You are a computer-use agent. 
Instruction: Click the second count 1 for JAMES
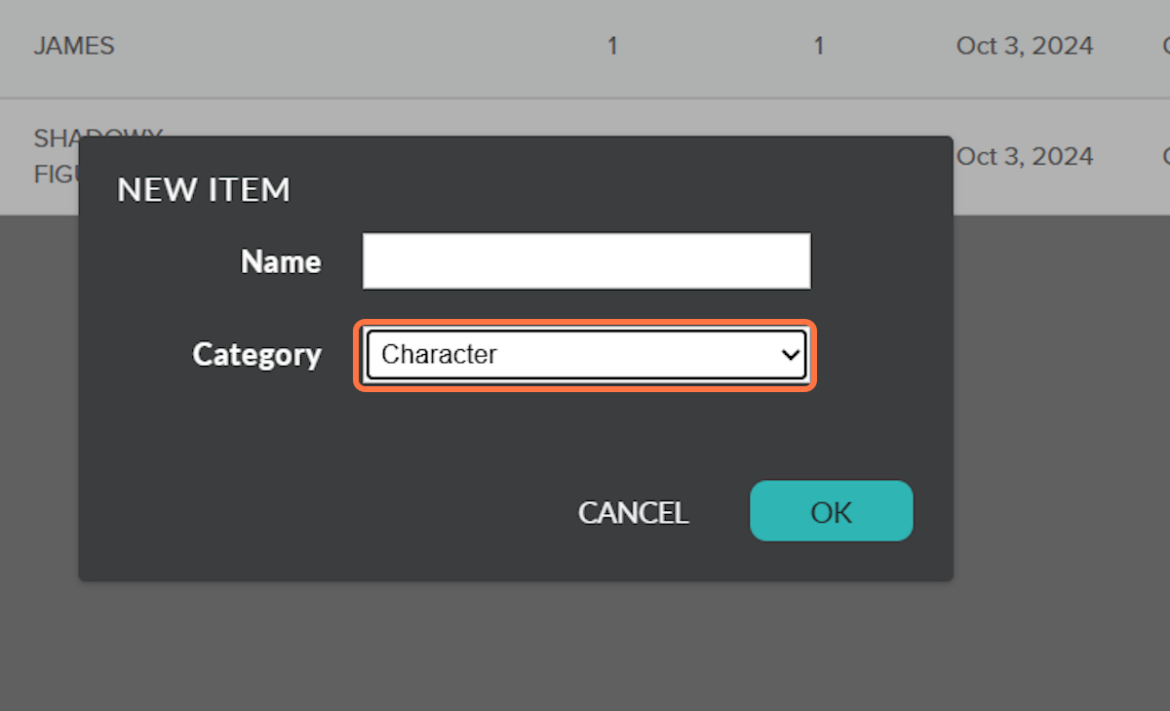[x=818, y=45]
